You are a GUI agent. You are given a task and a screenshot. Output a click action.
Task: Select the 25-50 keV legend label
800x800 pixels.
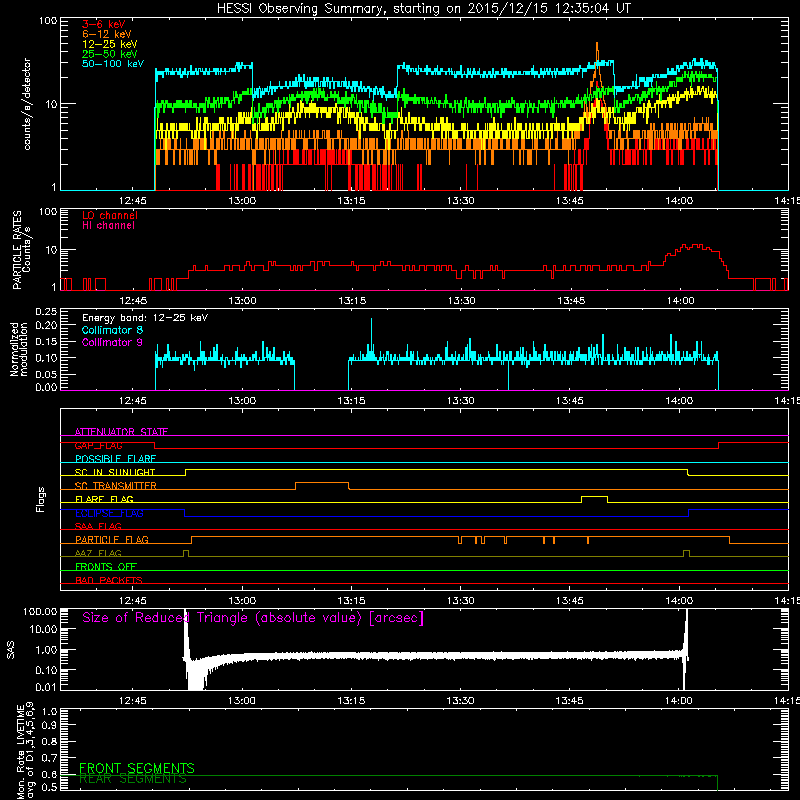click(x=110, y=54)
